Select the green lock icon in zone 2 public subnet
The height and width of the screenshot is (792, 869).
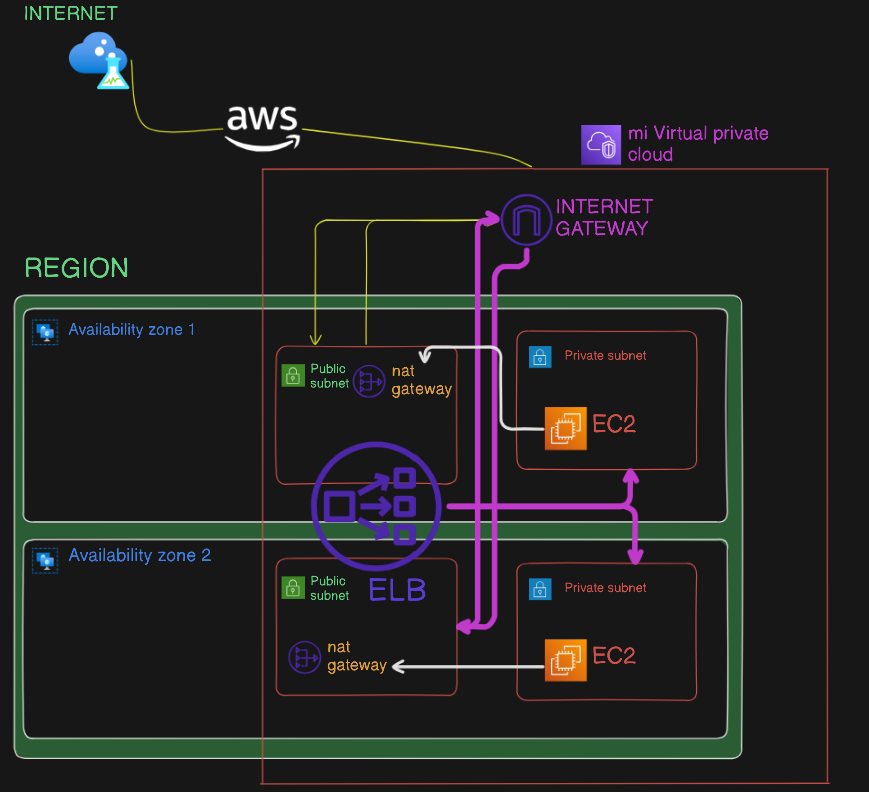tap(293, 587)
